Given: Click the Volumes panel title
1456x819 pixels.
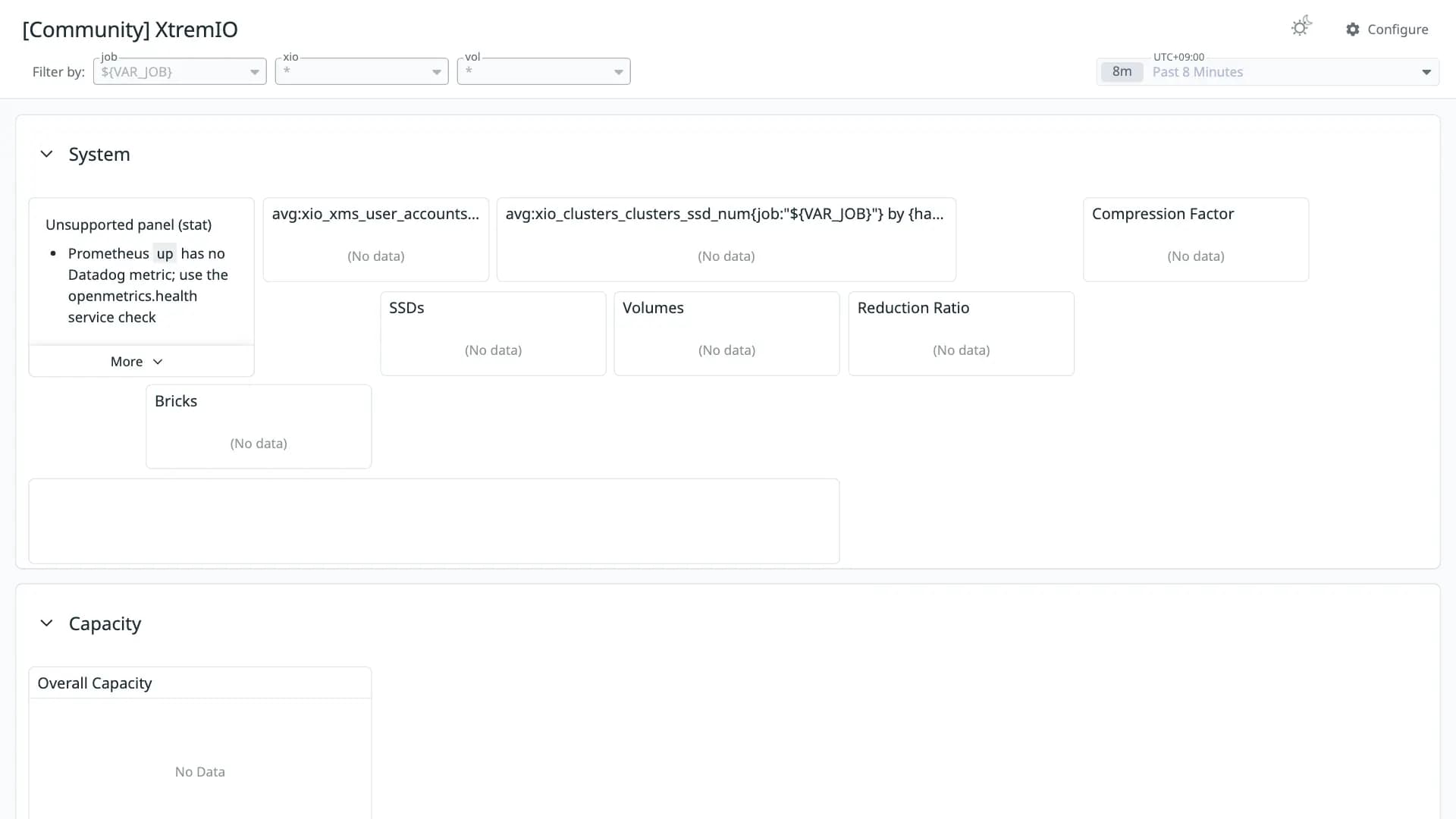Looking at the screenshot, I should coord(653,308).
